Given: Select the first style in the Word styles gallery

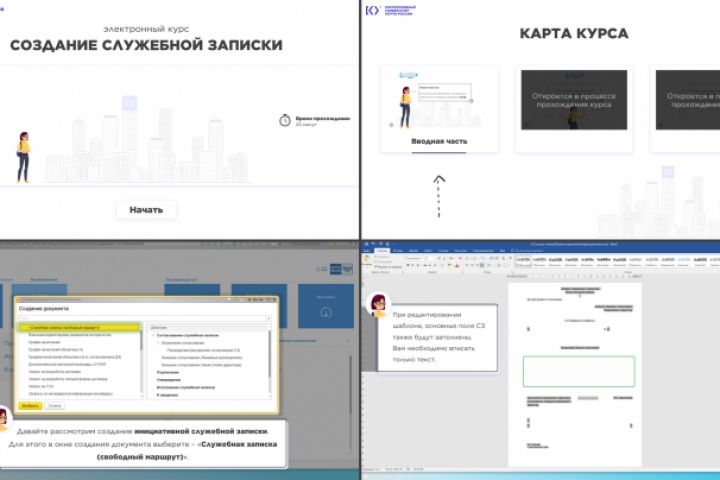Looking at the screenshot, I should 523,262.
